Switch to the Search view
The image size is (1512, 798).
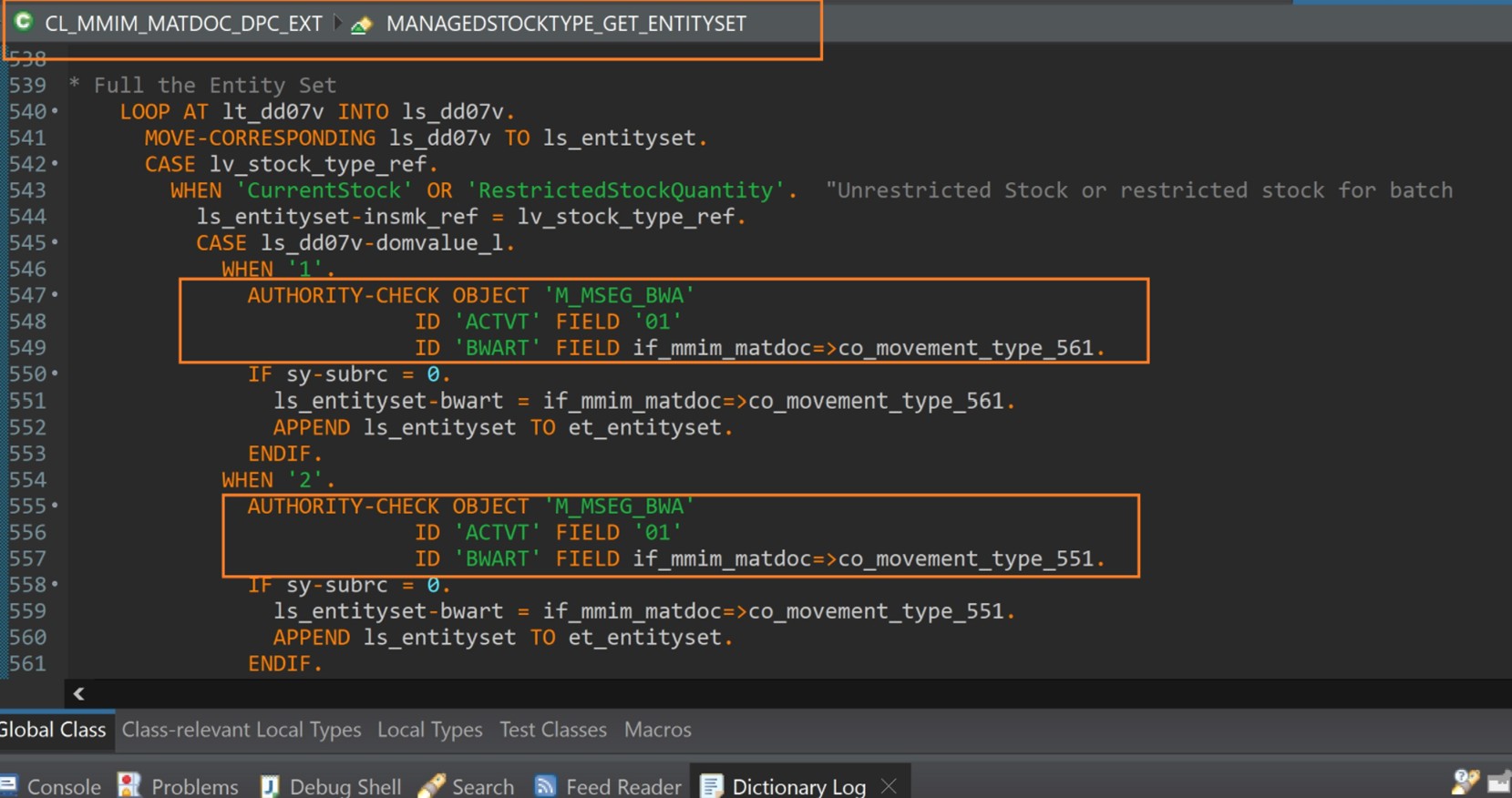(467, 786)
